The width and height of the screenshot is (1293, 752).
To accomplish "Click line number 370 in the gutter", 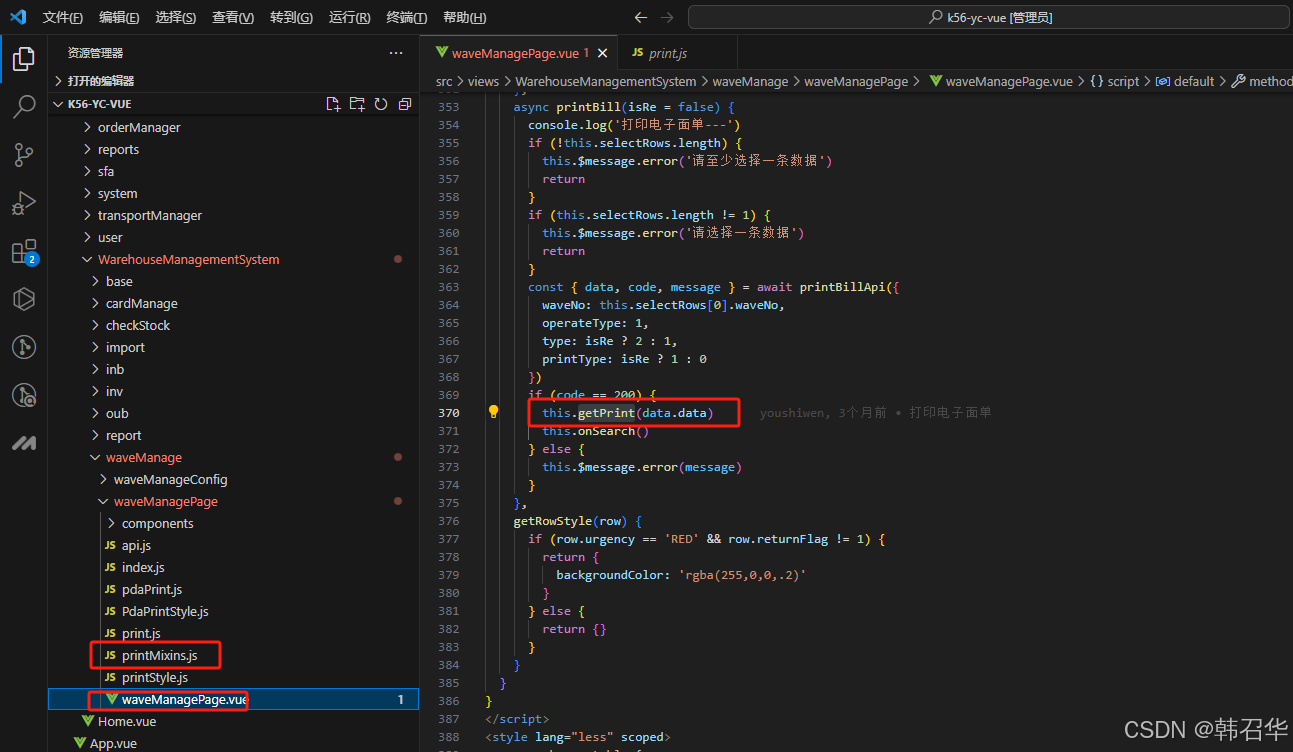I will click(447, 412).
